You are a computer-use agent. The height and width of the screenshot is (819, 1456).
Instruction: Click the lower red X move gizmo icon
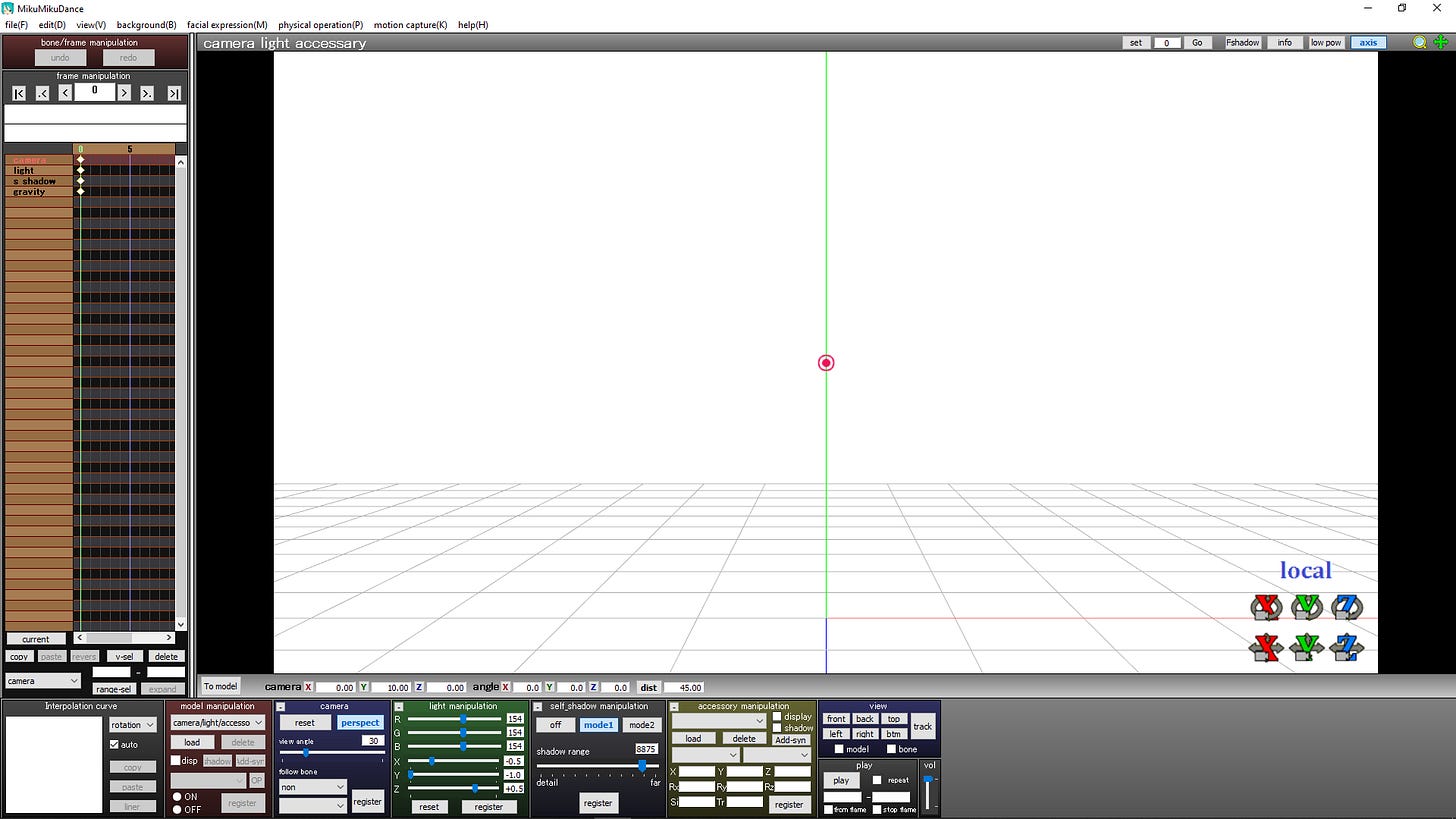1267,647
